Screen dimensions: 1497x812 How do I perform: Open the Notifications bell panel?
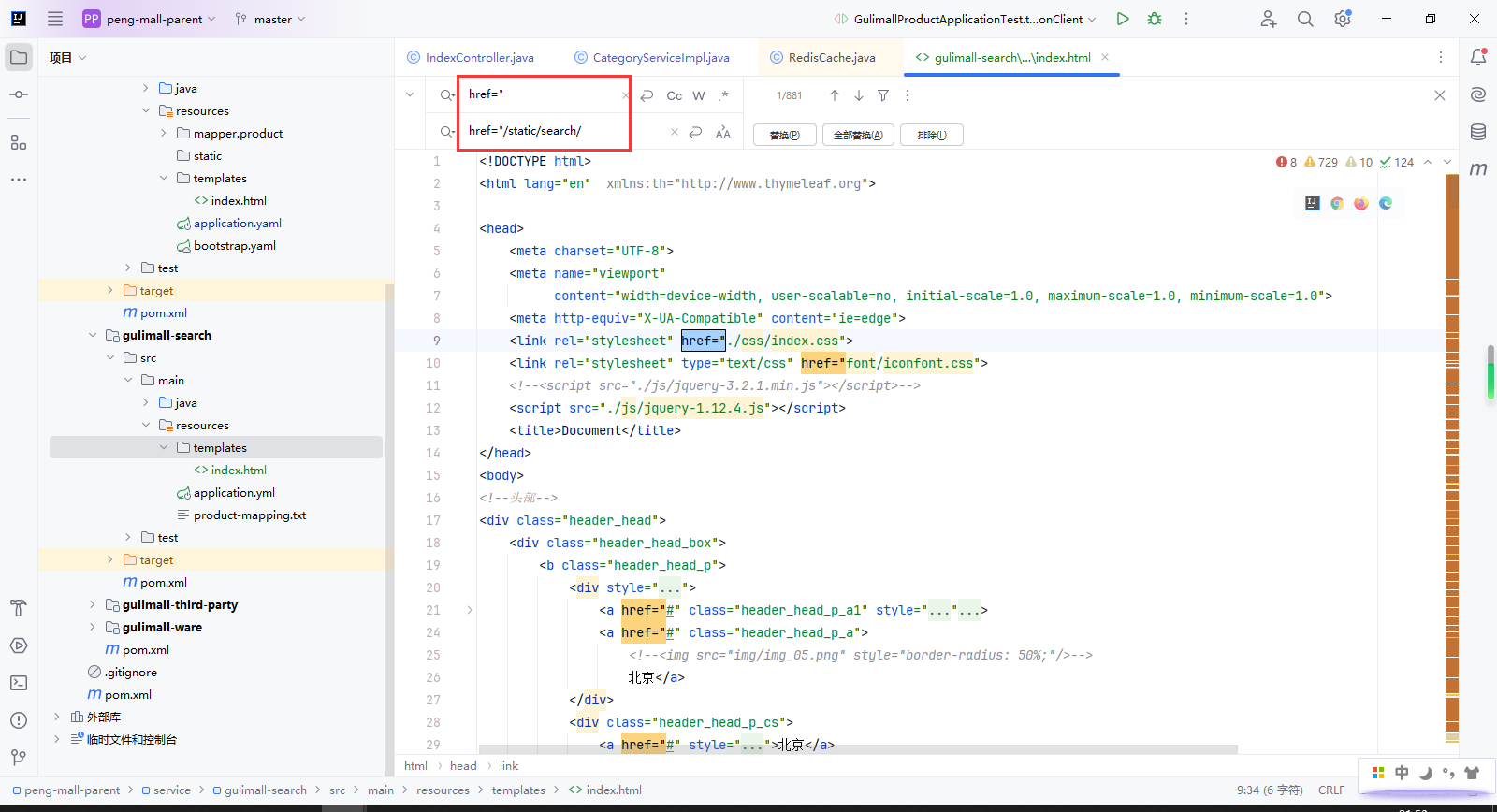(1478, 57)
